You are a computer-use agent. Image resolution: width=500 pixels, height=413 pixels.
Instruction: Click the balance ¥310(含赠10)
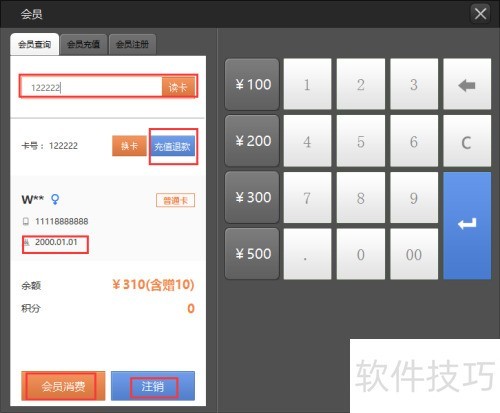pyautogui.click(x=153, y=284)
